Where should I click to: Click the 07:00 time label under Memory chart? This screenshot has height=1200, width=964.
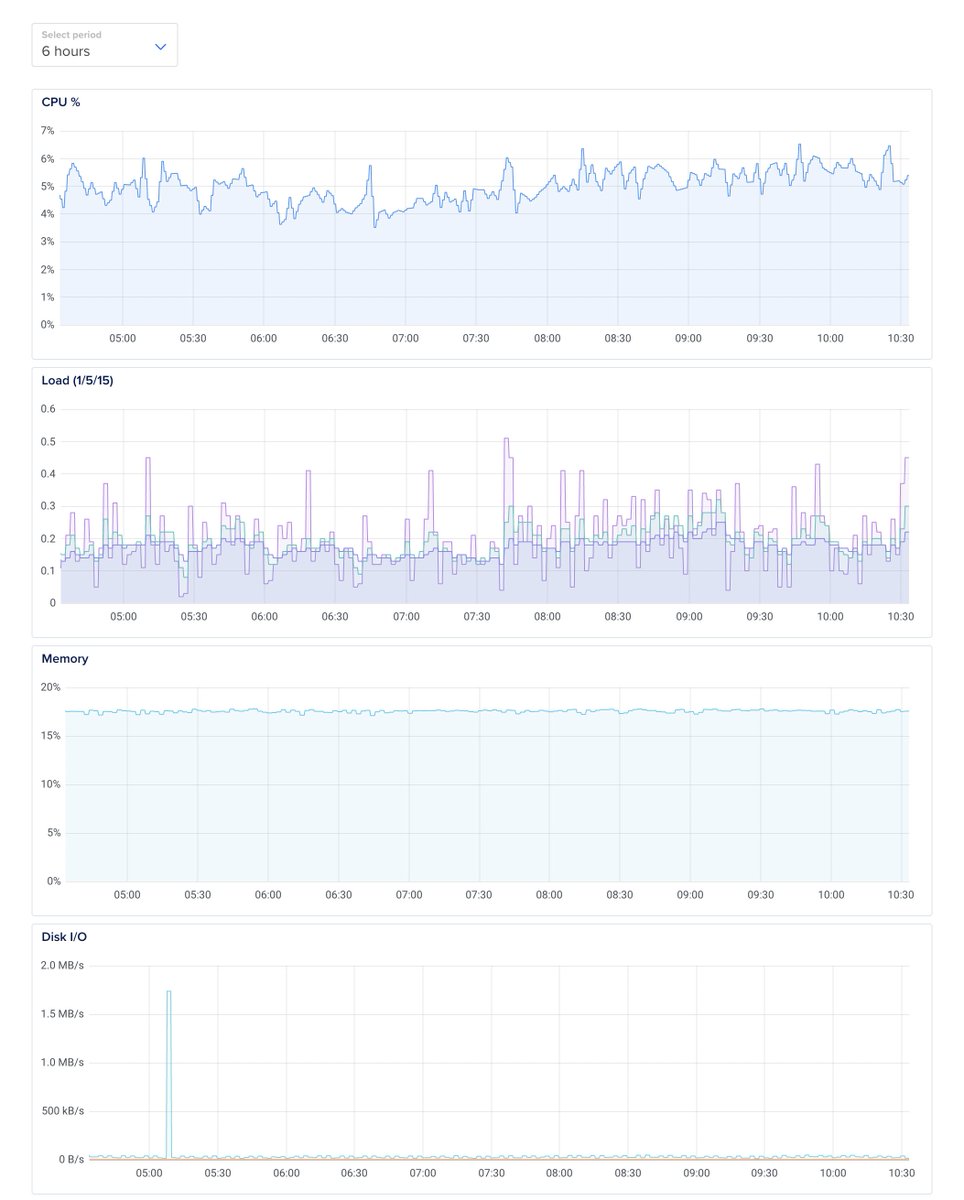(x=409, y=894)
